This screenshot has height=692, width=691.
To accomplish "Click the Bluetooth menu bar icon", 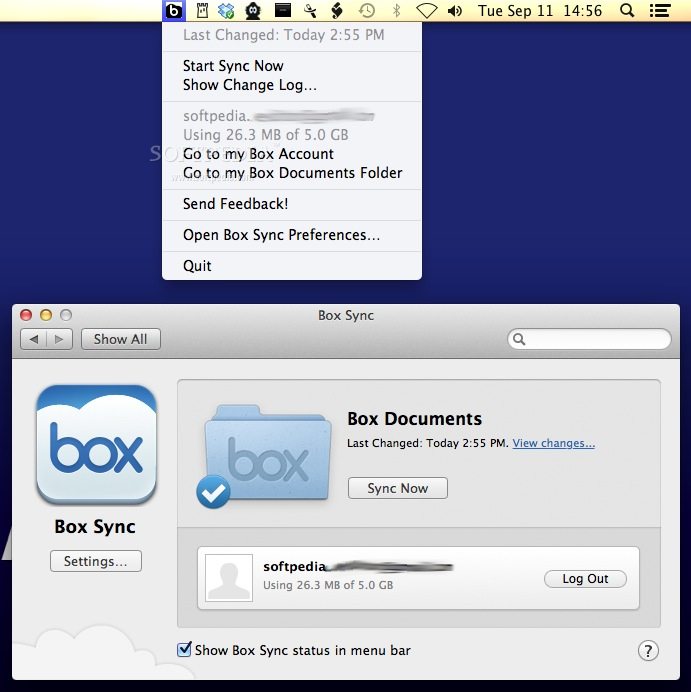I will pos(396,11).
